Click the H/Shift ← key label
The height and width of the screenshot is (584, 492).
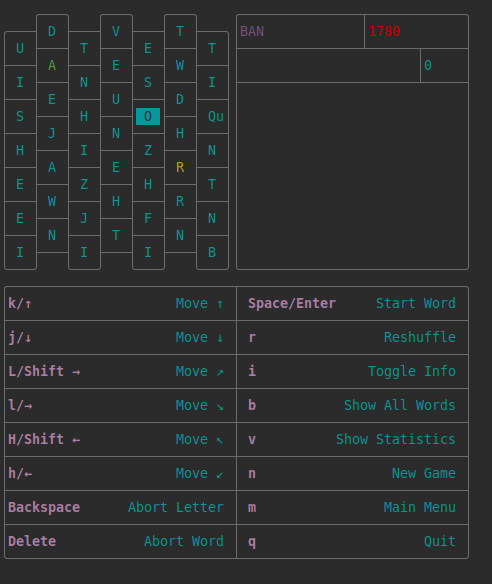coord(44,439)
